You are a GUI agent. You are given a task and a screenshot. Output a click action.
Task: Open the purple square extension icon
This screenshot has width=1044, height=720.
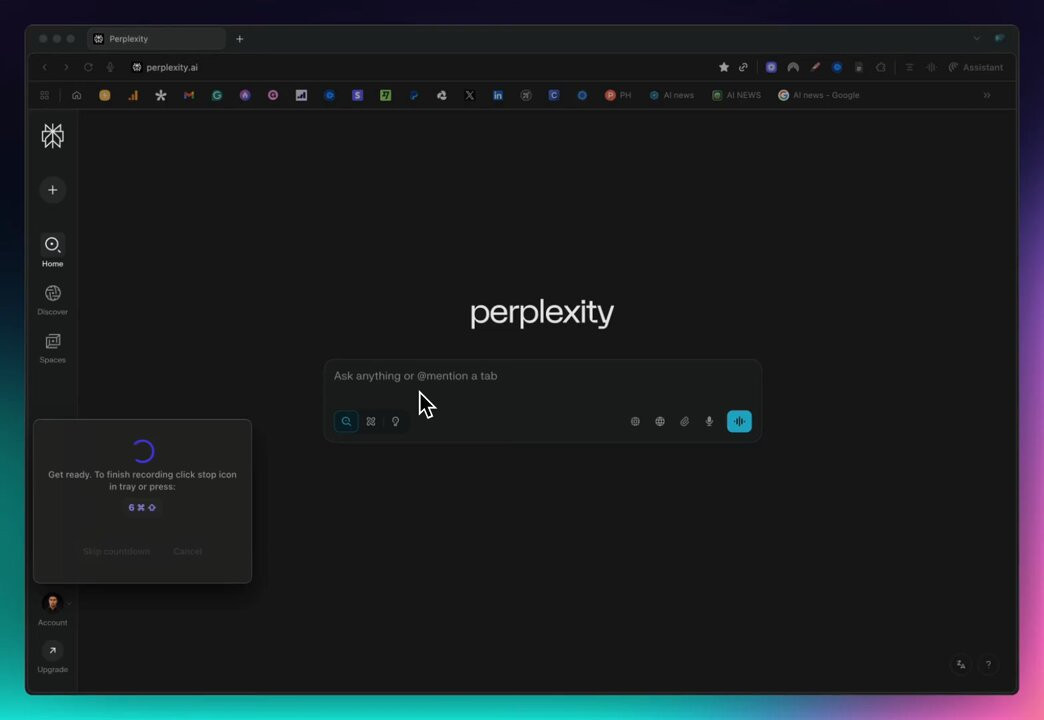tap(771, 67)
